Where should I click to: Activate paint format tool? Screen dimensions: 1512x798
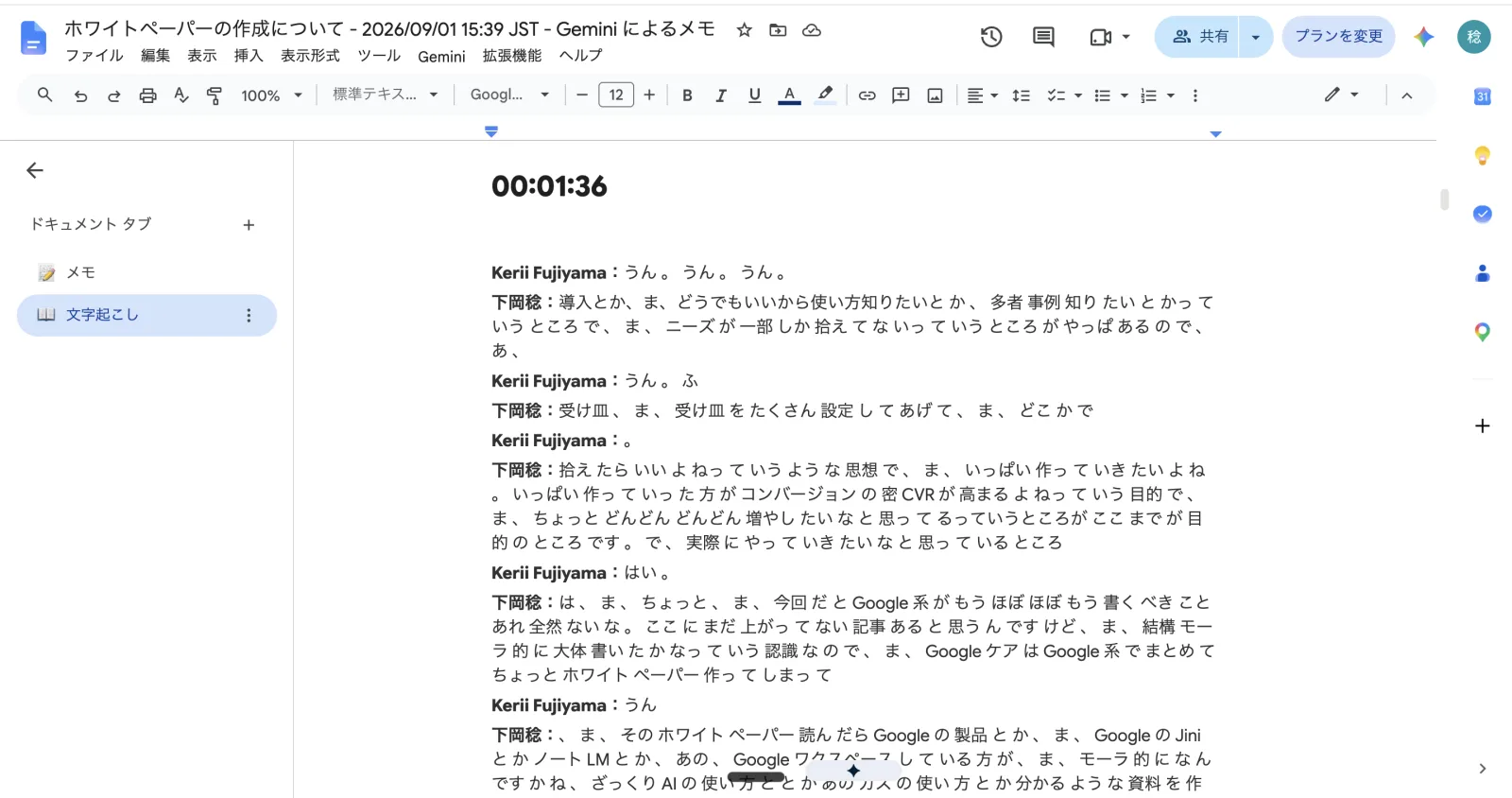(x=215, y=95)
